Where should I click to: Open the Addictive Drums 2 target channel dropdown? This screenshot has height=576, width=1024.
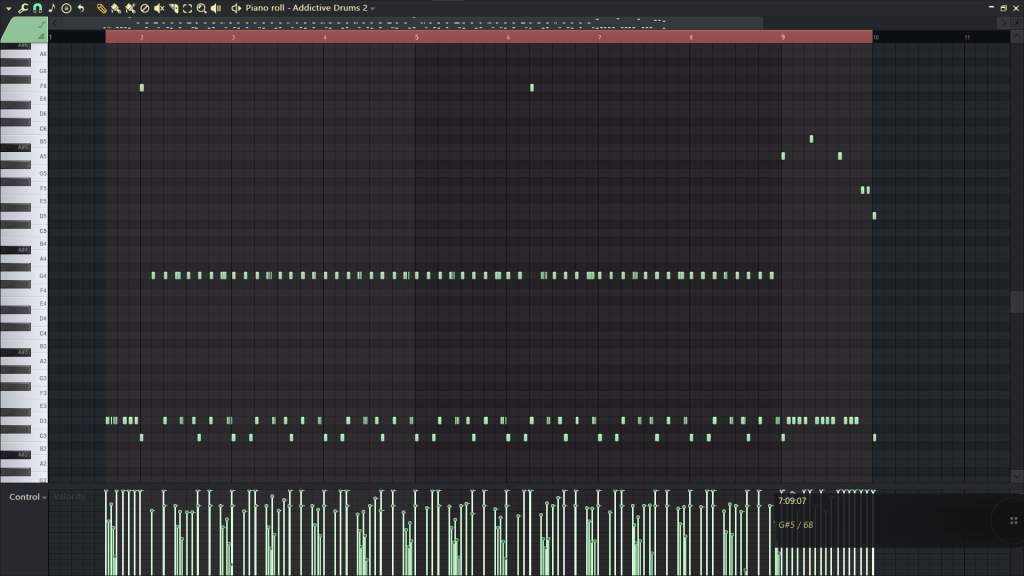coord(372,8)
